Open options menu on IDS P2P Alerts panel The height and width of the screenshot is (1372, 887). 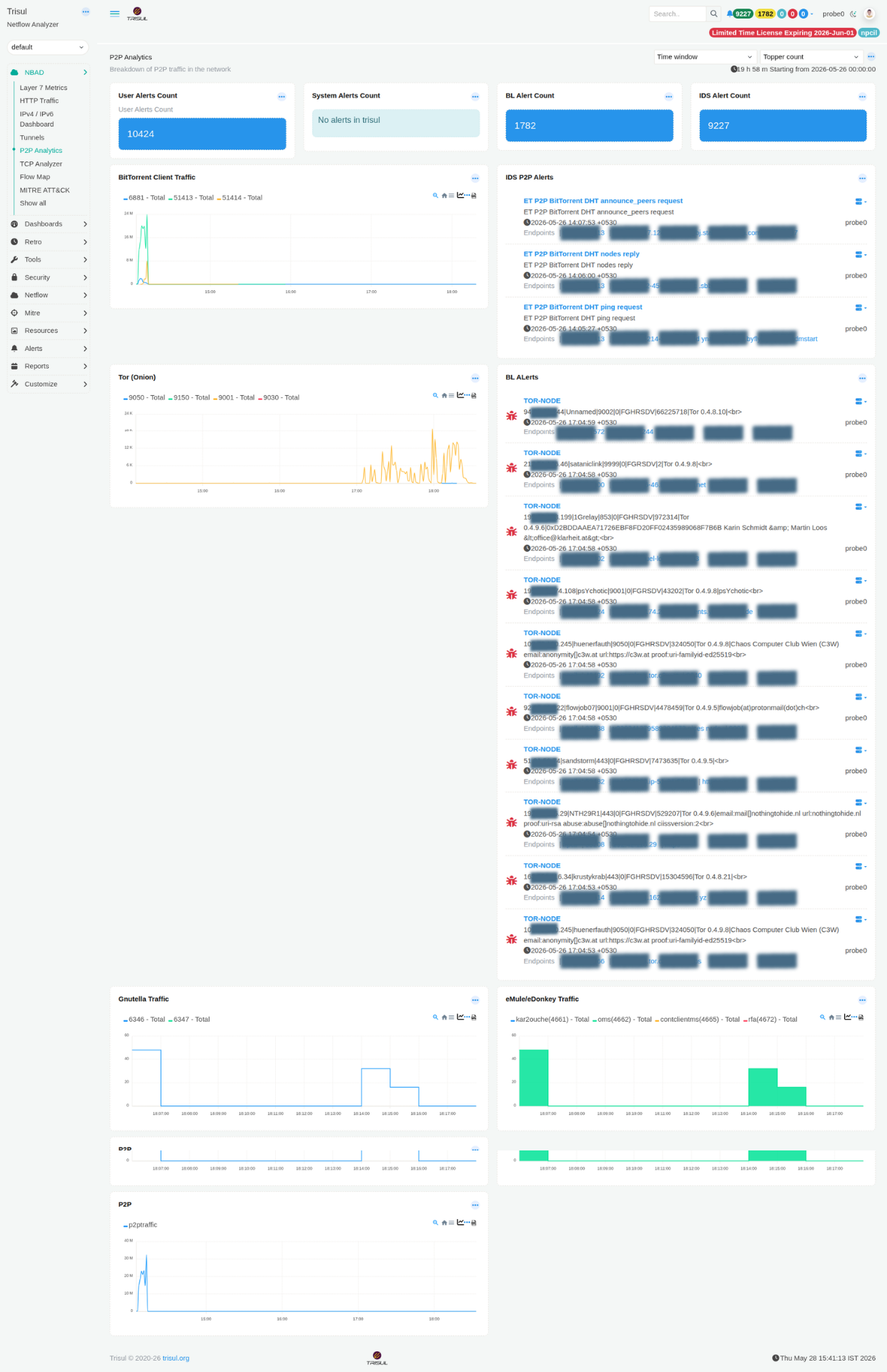pos(863,178)
